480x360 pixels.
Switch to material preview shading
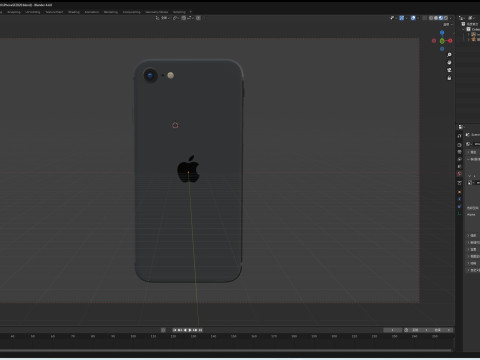click(x=441, y=18)
